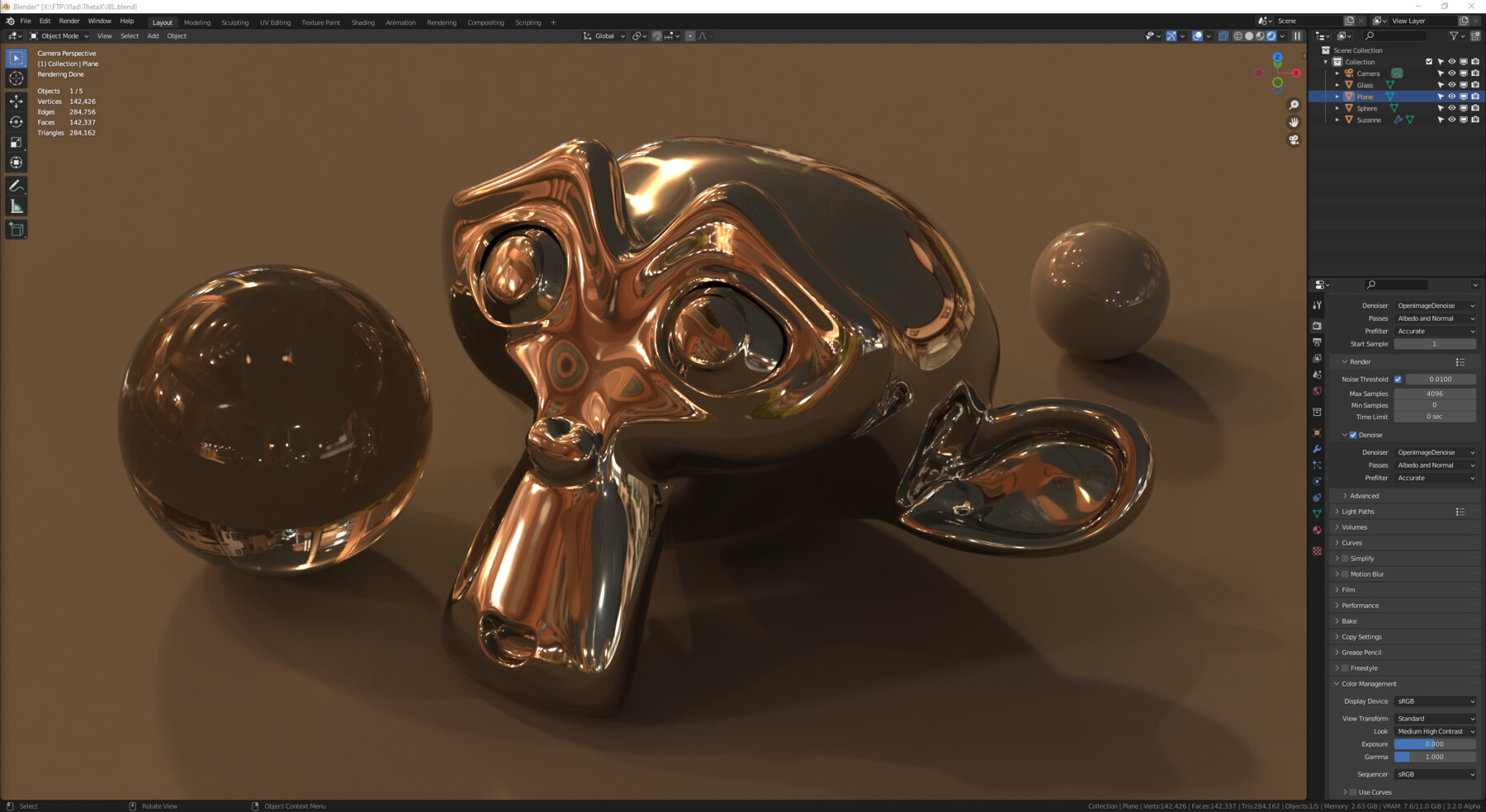Open the Material properties tab
Viewport: 1486px width, 812px height.
pyautogui.click(x=1317, y=531)
